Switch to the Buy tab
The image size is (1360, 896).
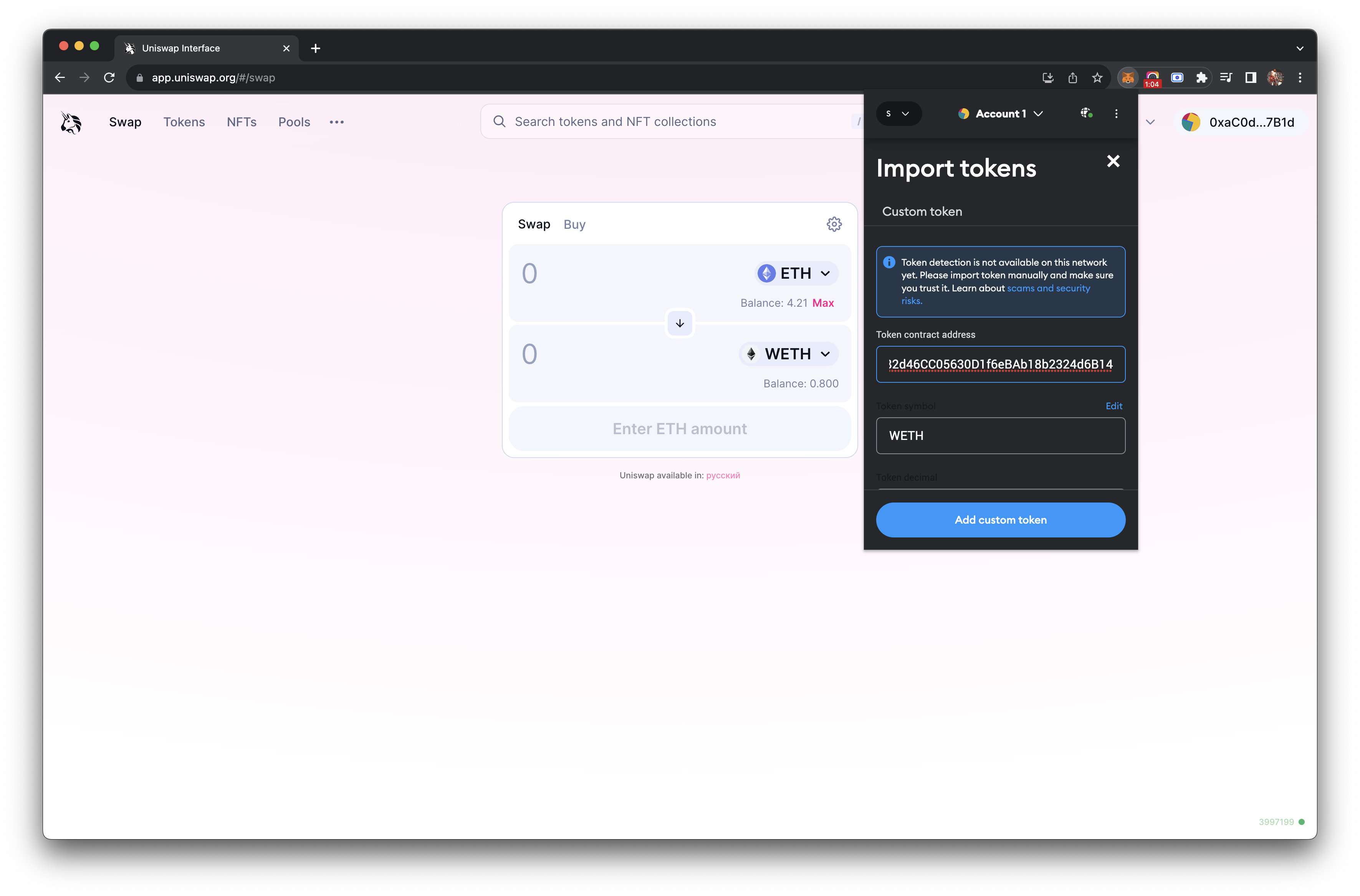click(x=574, y=224)
